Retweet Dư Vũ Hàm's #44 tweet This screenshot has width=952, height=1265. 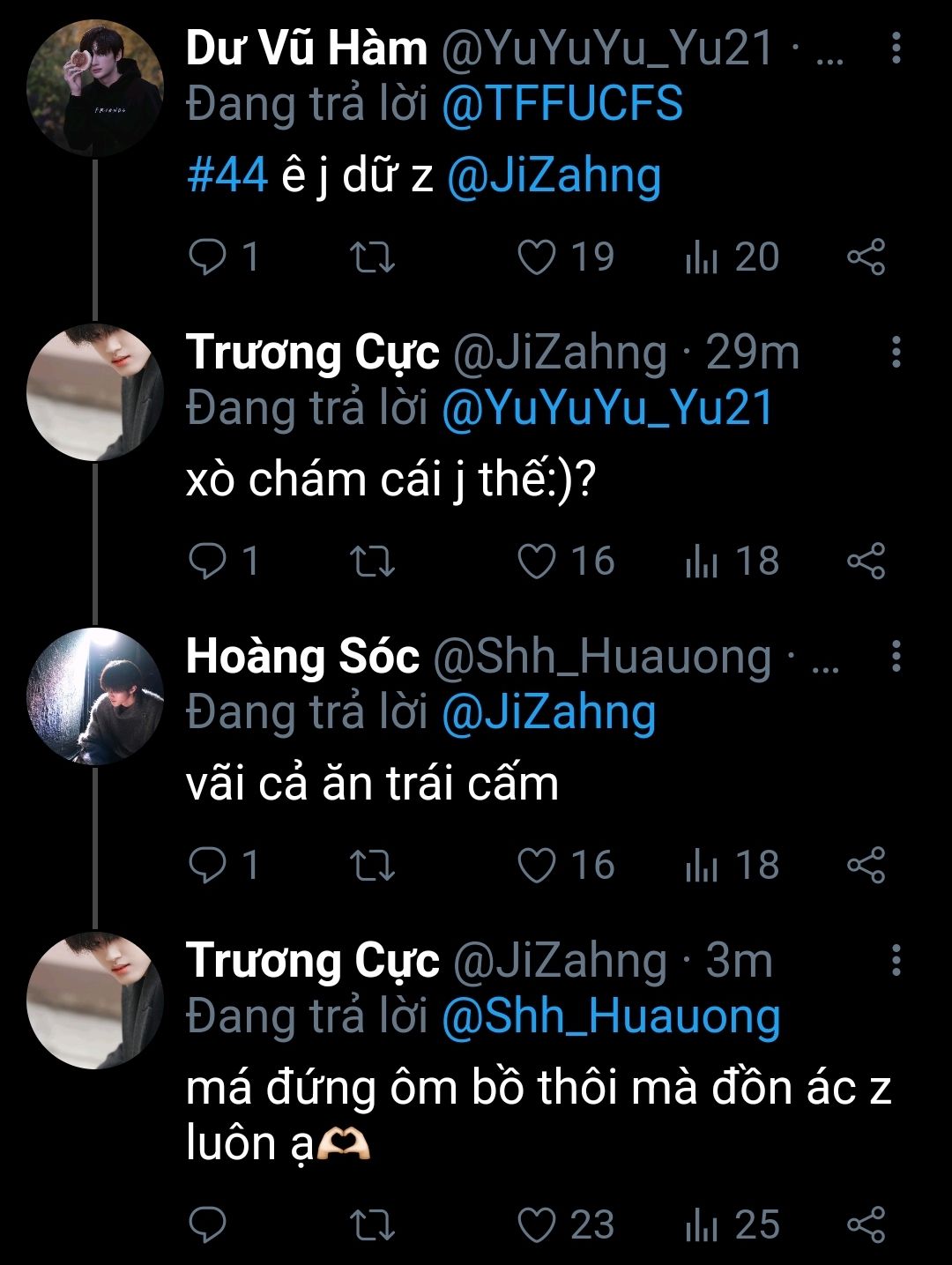[x=372, y=257]
